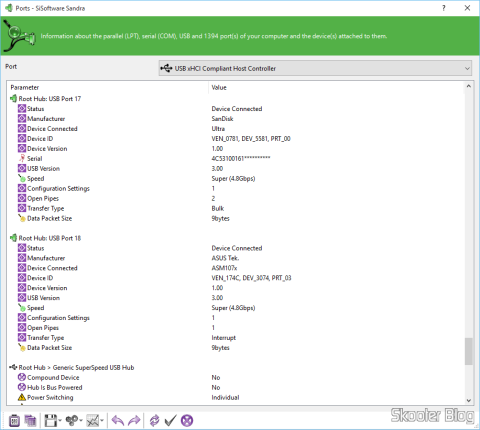
Task: Click the Sandra ports banner icon
Action: 19,36
